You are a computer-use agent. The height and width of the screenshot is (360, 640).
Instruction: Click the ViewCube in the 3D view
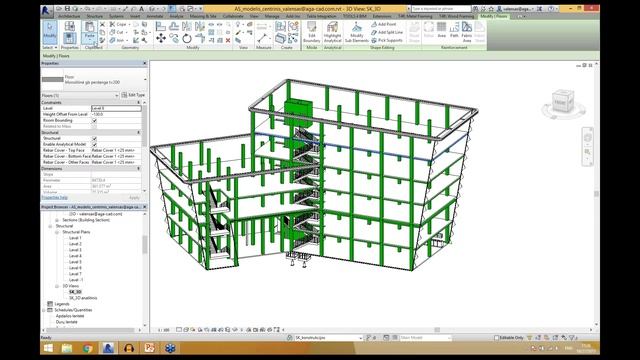(x=562, y=102)
